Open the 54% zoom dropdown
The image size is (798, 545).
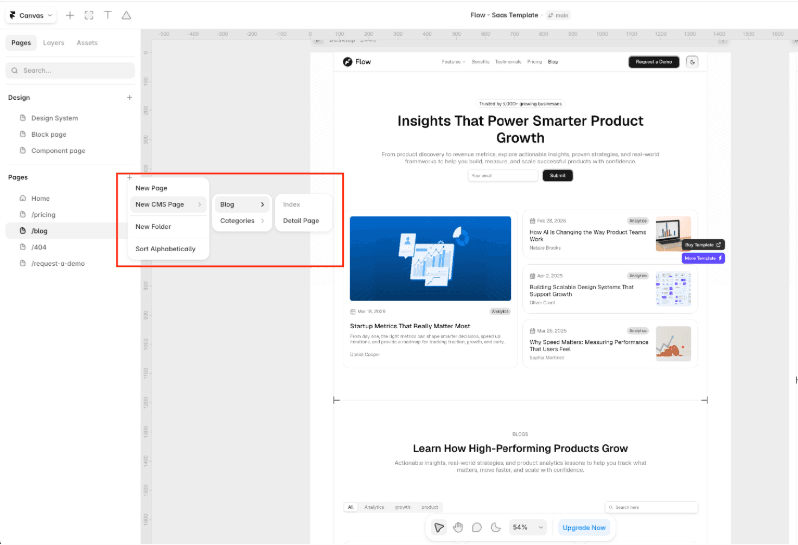click(527, 528)
